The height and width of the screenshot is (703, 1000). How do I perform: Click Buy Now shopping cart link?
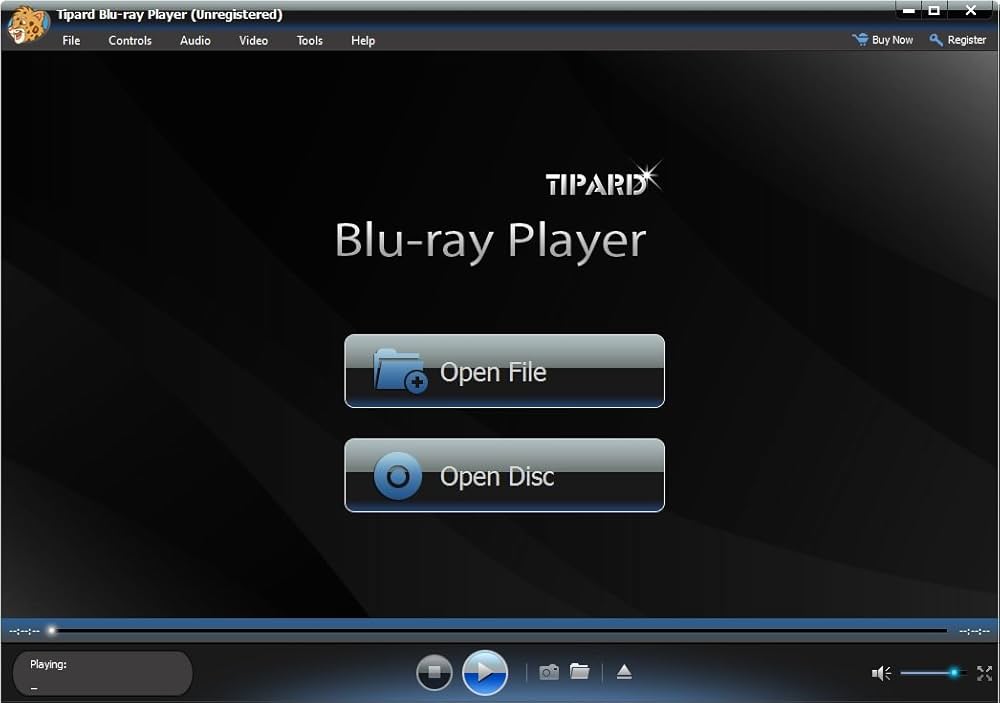883,40
